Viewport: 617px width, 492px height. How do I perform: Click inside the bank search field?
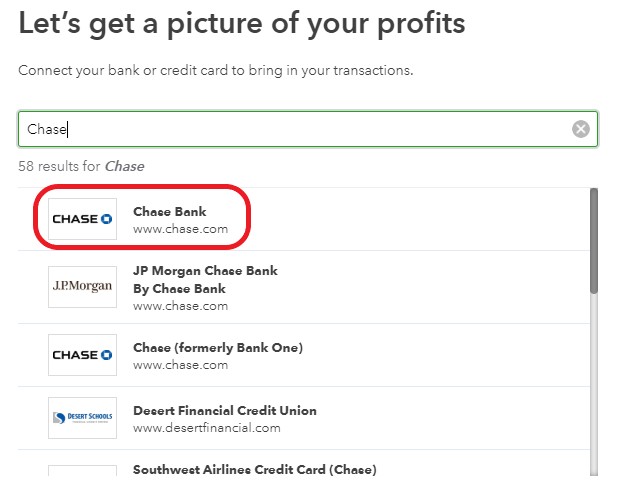point(308,129)
